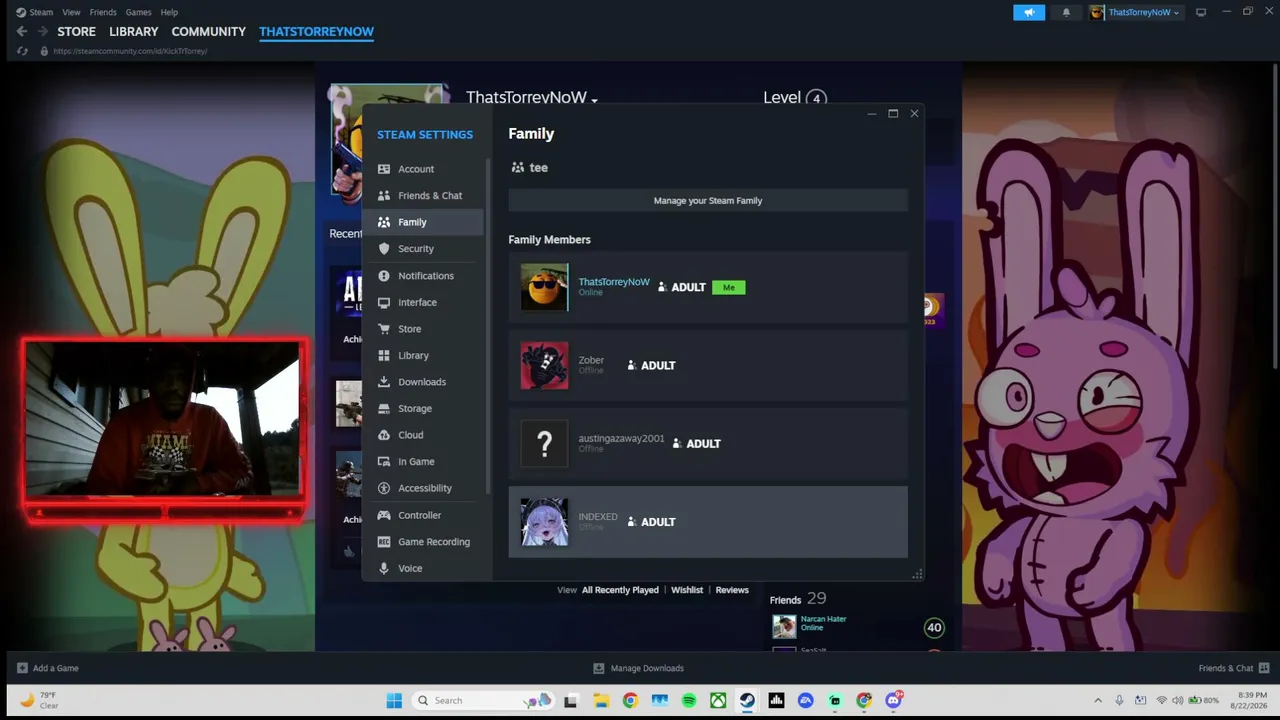1280x720 pixels.
Task: Open Discord from the taskbar
Action: coord(893,700)
